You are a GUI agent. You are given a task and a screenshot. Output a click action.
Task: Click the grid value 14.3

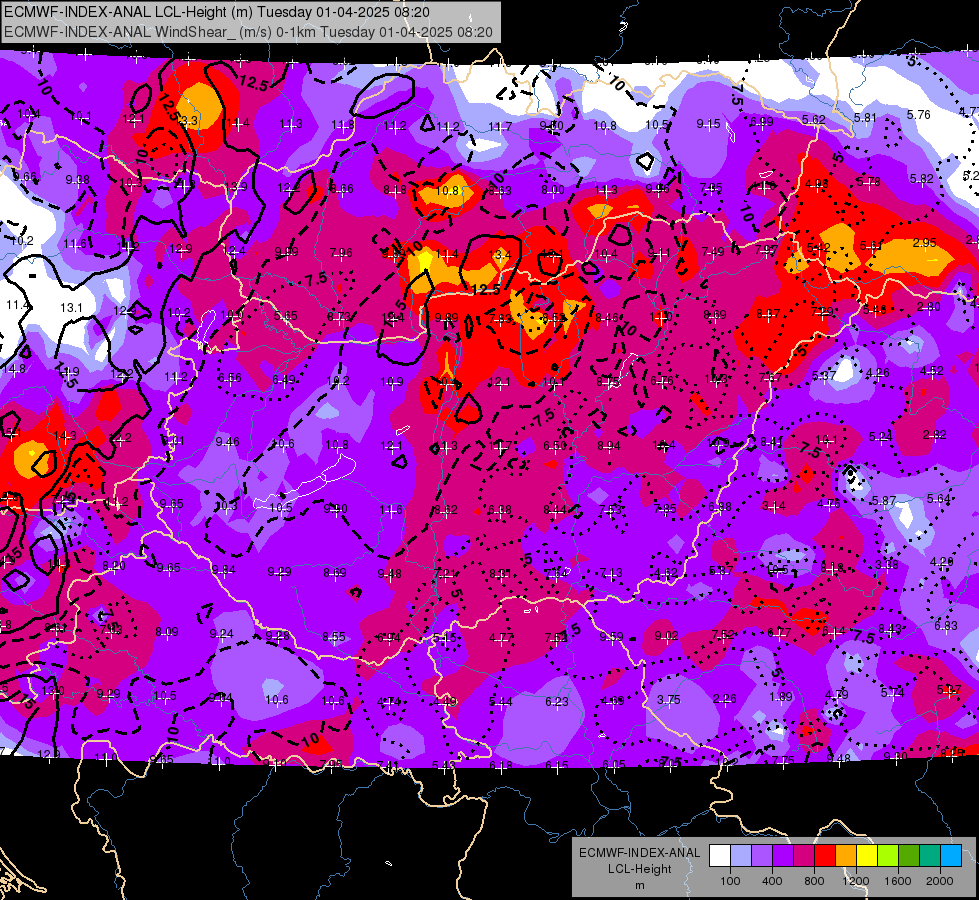[65, 435]
